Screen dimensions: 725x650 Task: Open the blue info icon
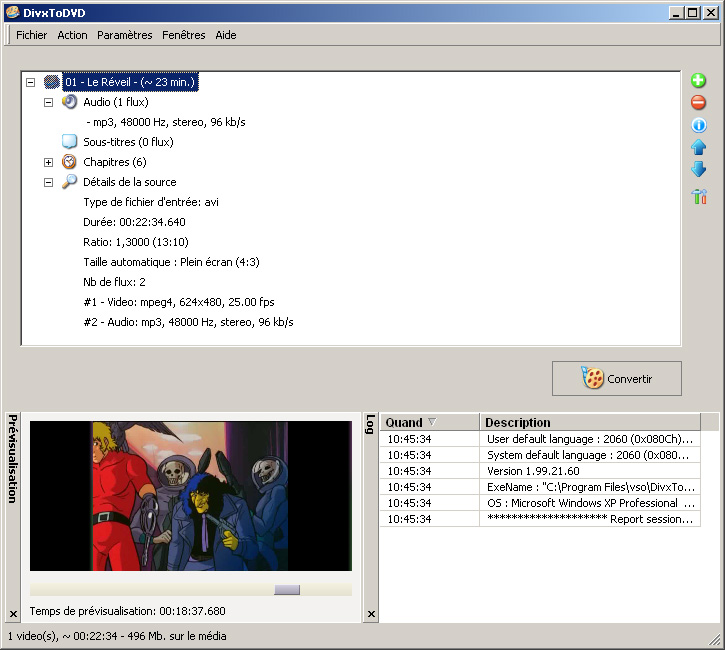pyautogui.click(x=698, y=125)
